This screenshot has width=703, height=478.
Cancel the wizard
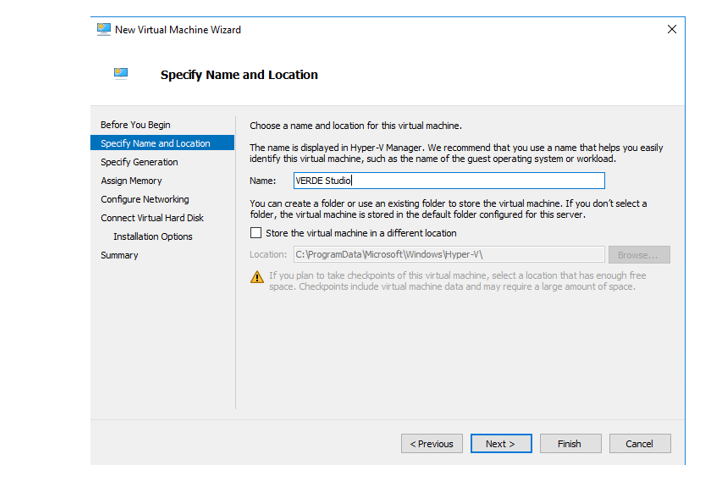[640, 443]
